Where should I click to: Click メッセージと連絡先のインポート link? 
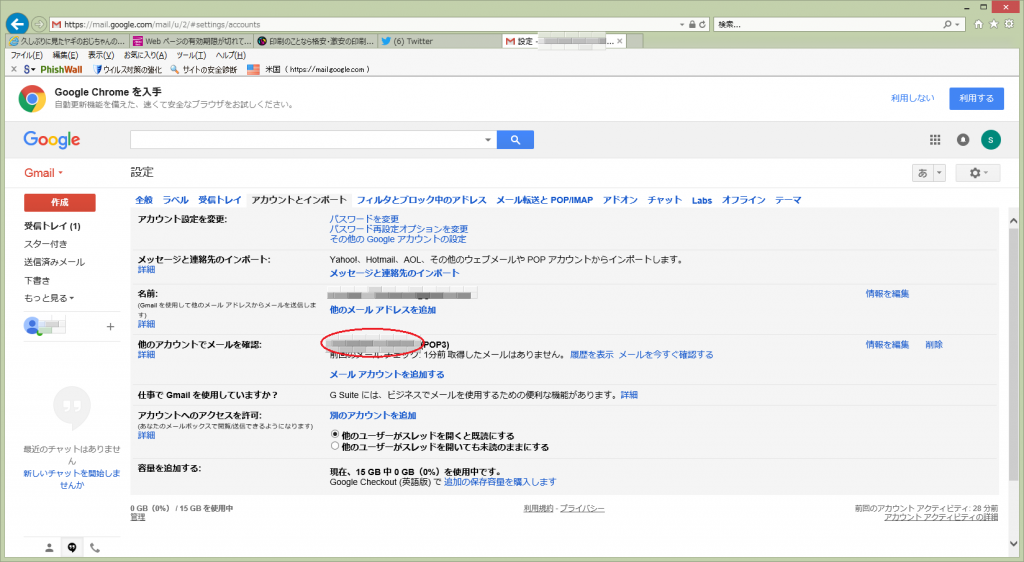coord(394,273)
